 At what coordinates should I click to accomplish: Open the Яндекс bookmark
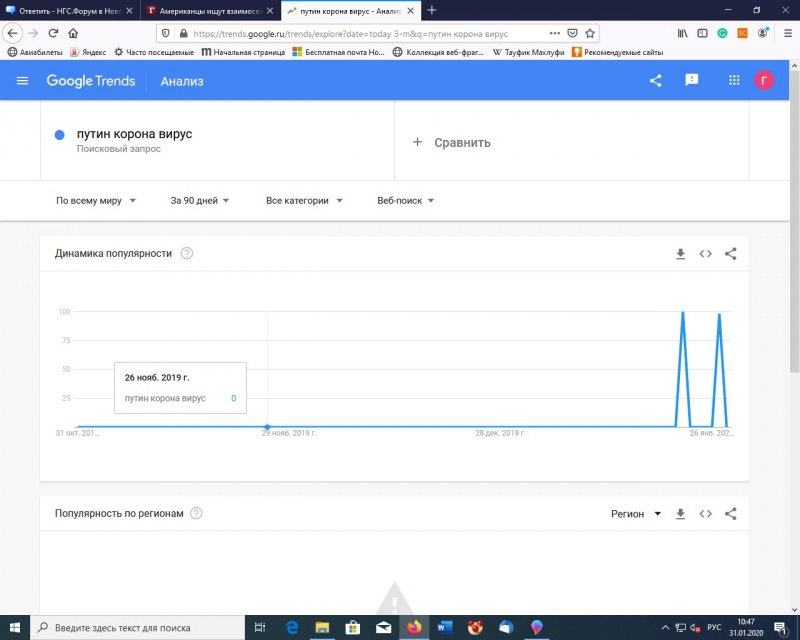[x=88, y=52]
